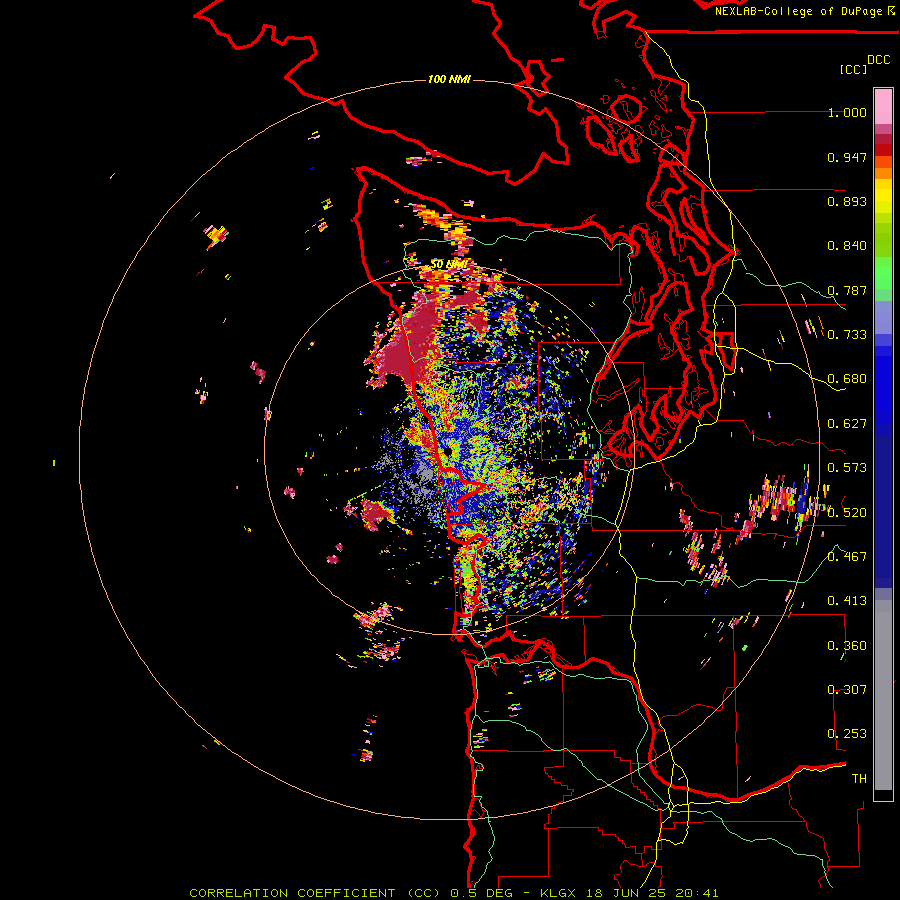Click the [CC] units label above legend
This screenshot has width=900, height=900.
click(x=853, y=69)
